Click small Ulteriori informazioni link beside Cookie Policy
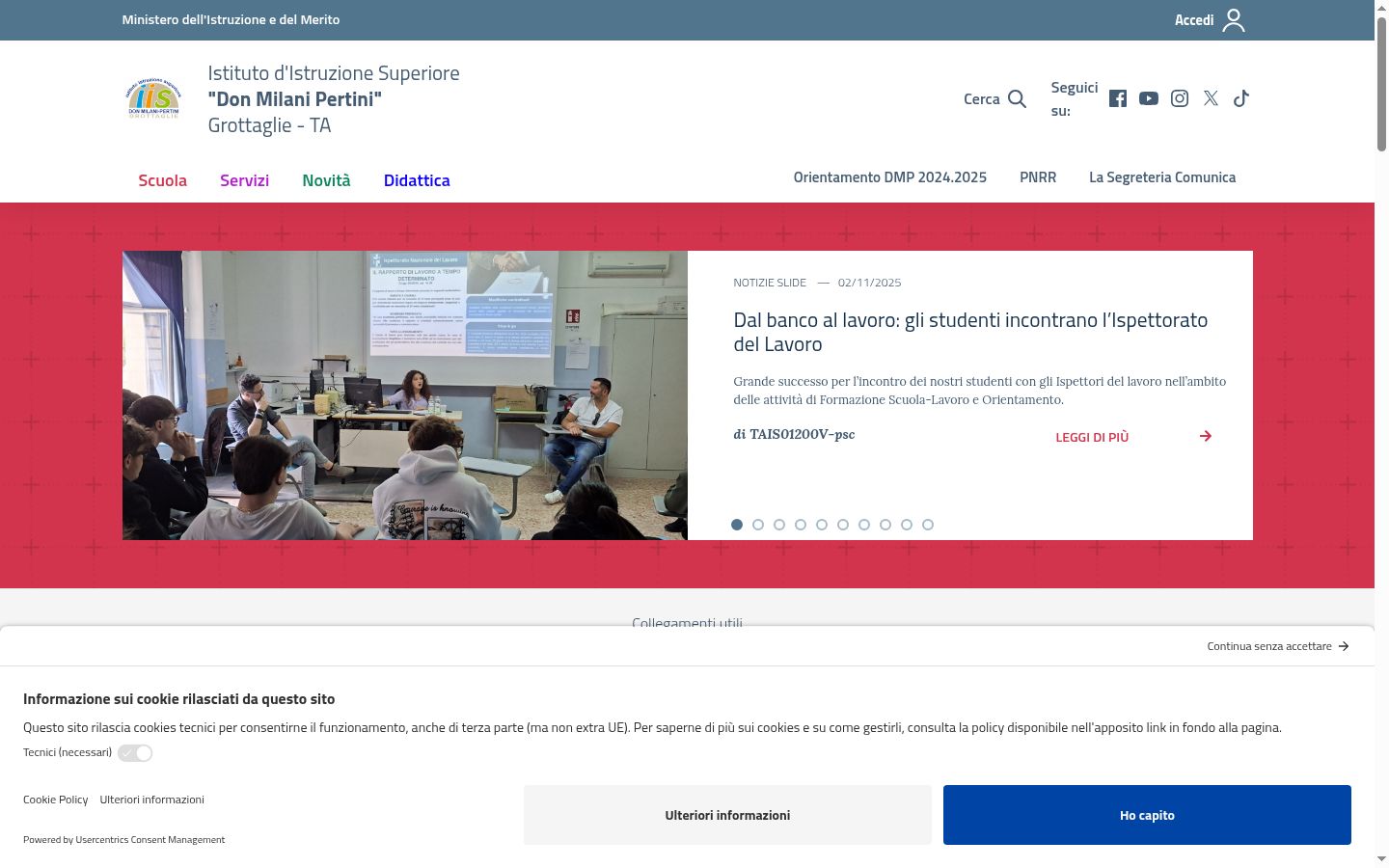The height and width of the screenshot is (868, 1389). [151, 800]
